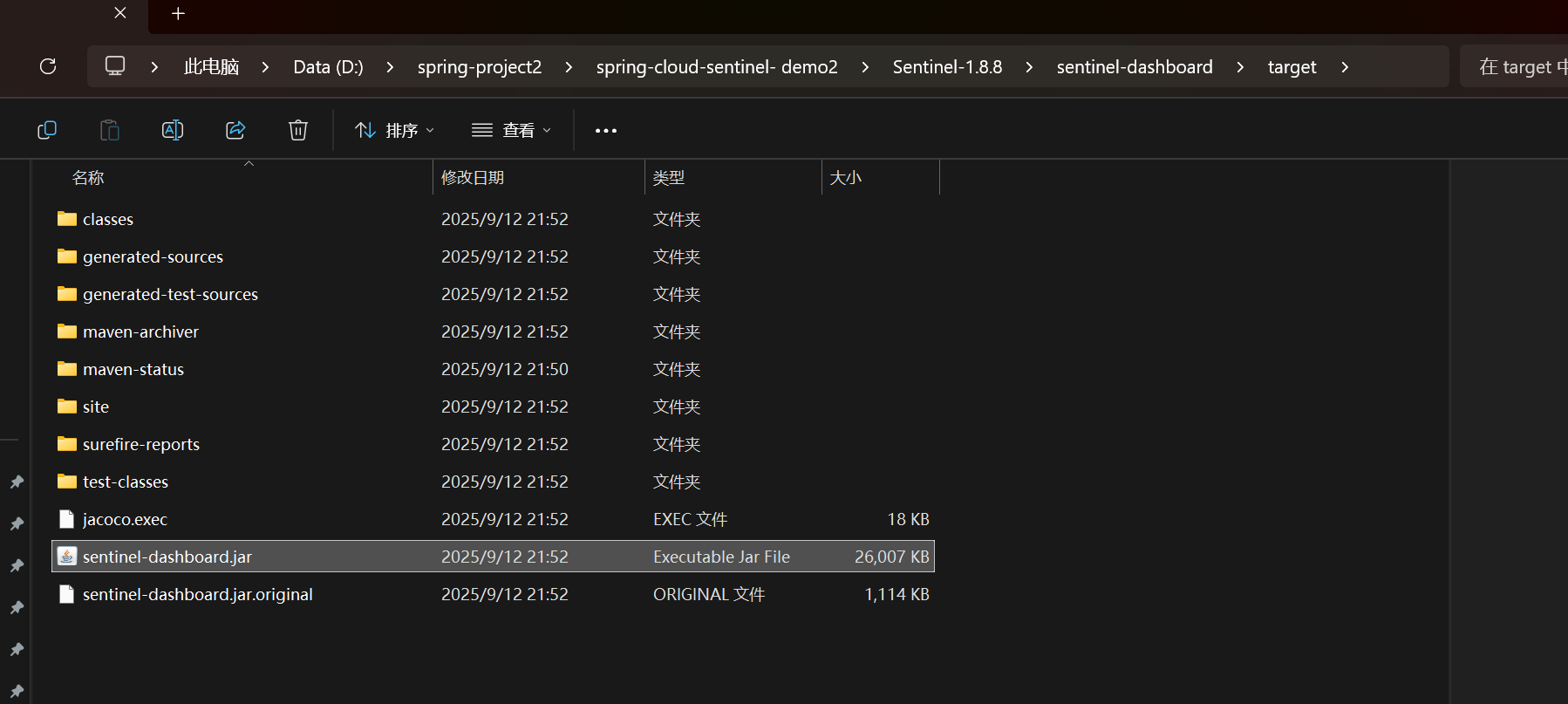Select the maven-archiver folder name
The width and height of the screenshot is (1568, 704).
140,331
